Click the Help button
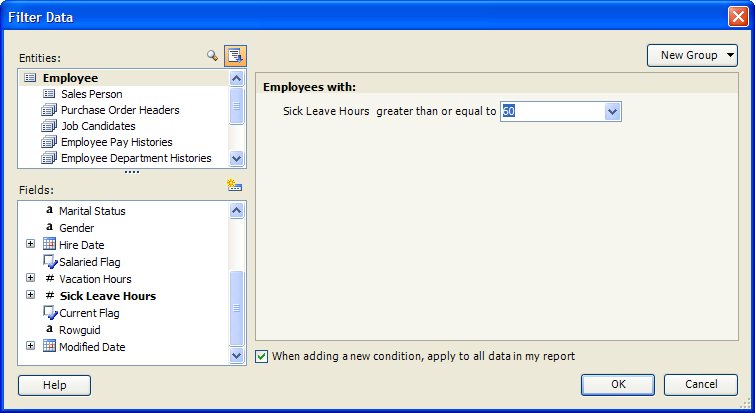The image size is (755, 413). pyautogui.click(x=54, y=385)
